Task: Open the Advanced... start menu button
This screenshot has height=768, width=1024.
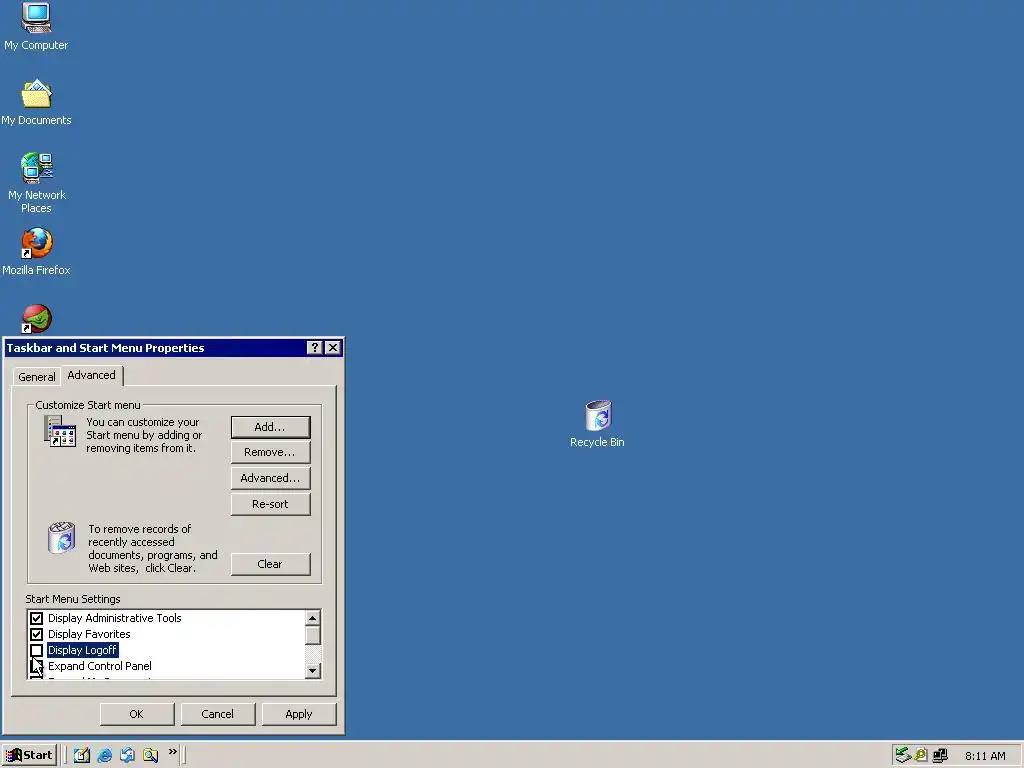Action: [x=270, y=478]
